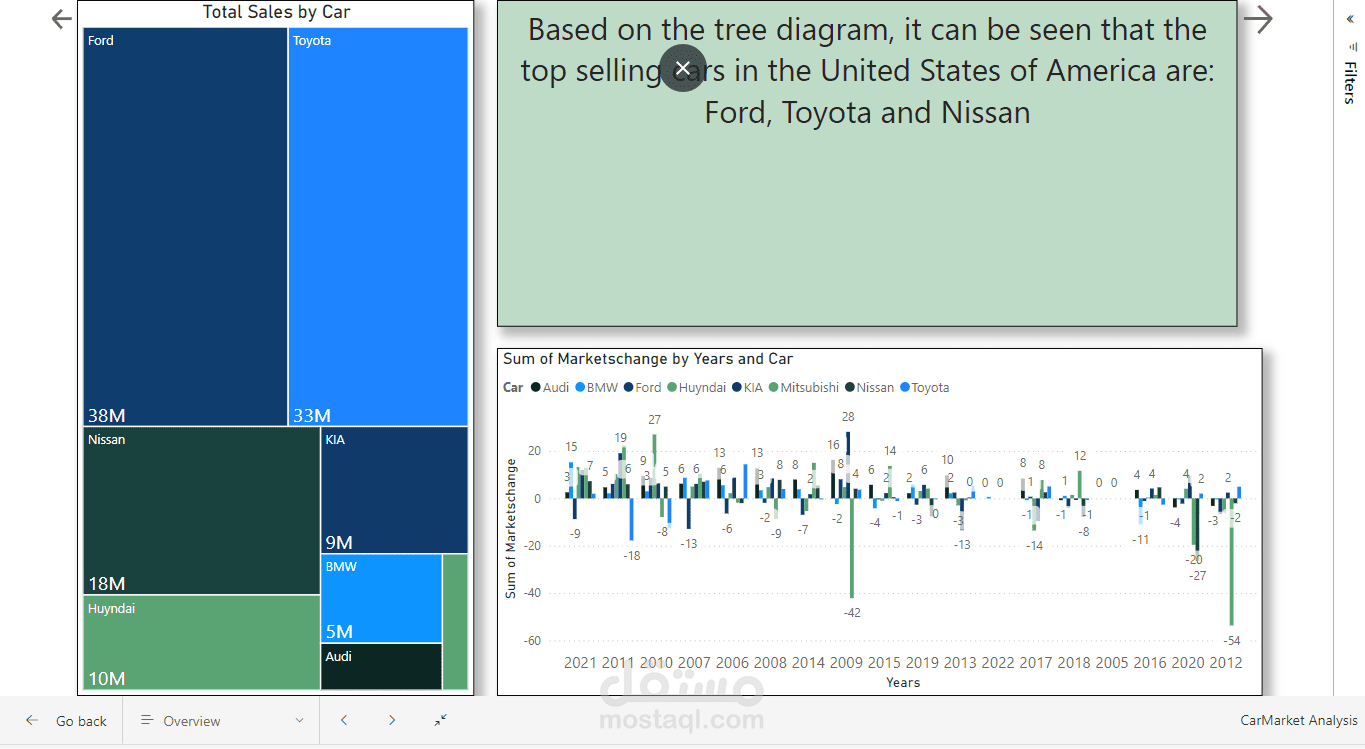The width and height of the screenshot is (1365, 749).
Task: Click the Total Sales by Car title
Action: tap(277, 12)
